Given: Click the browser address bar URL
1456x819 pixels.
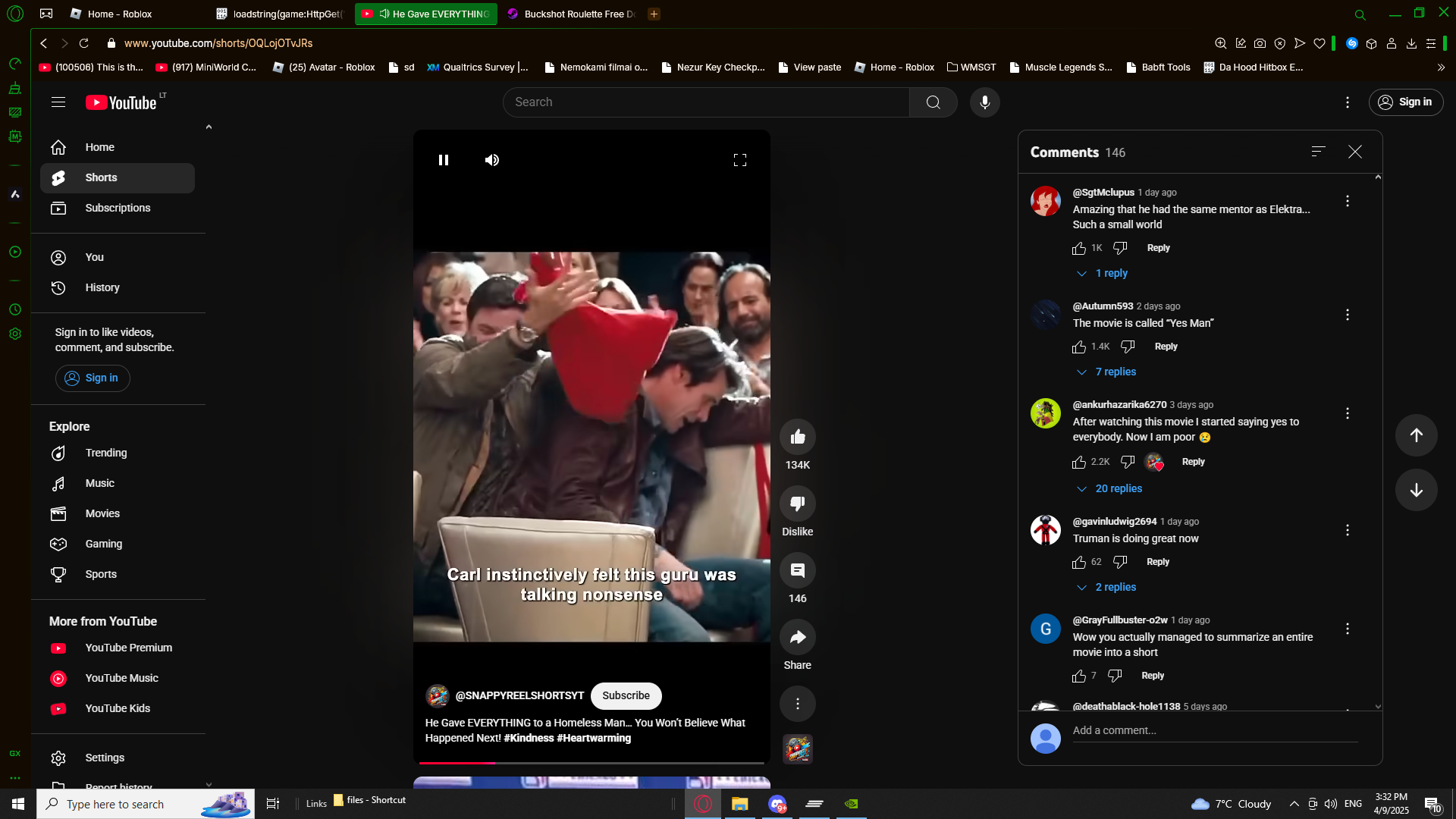Looking at the screenshot, I should 218,43.
